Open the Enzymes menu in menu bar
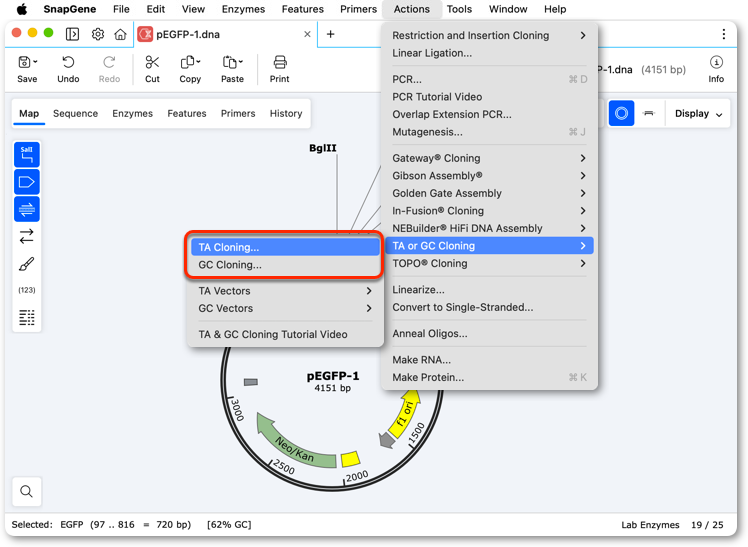748x547 pixels. tap(243, 9)
